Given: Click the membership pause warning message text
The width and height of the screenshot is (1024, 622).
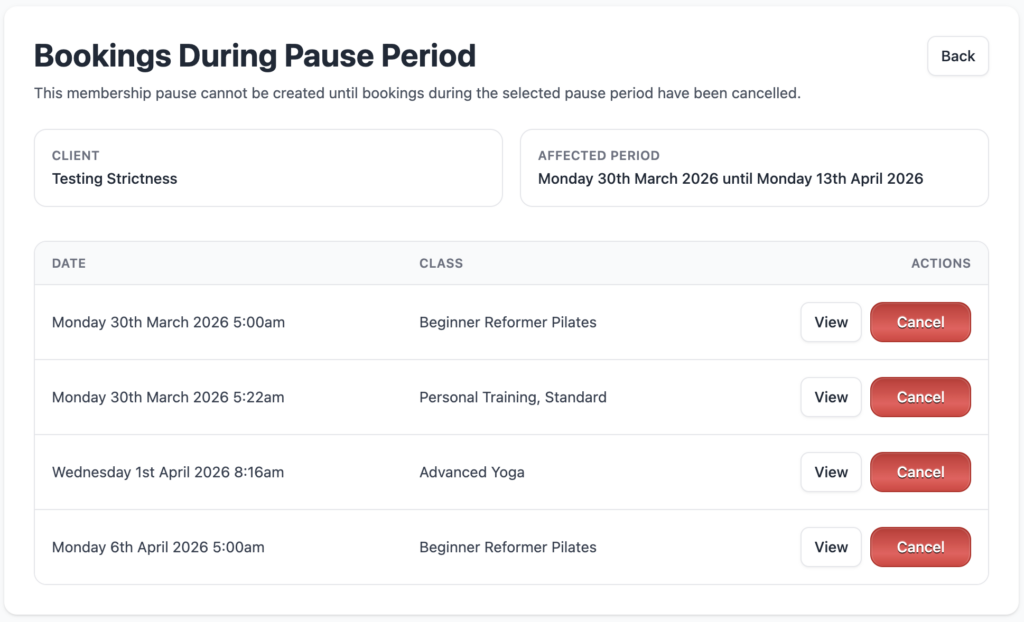Looking at the screenshot, I should 417,93.
